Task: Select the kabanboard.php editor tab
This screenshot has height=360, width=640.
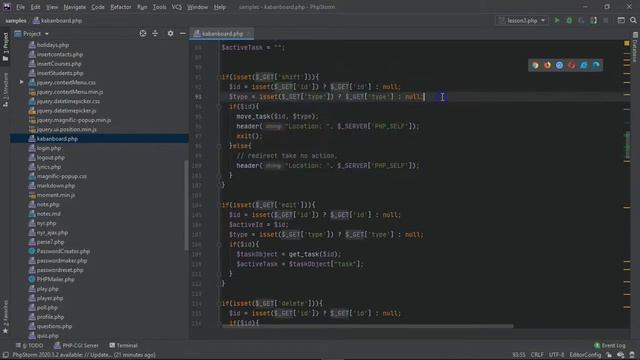Action: coord(222,34)
